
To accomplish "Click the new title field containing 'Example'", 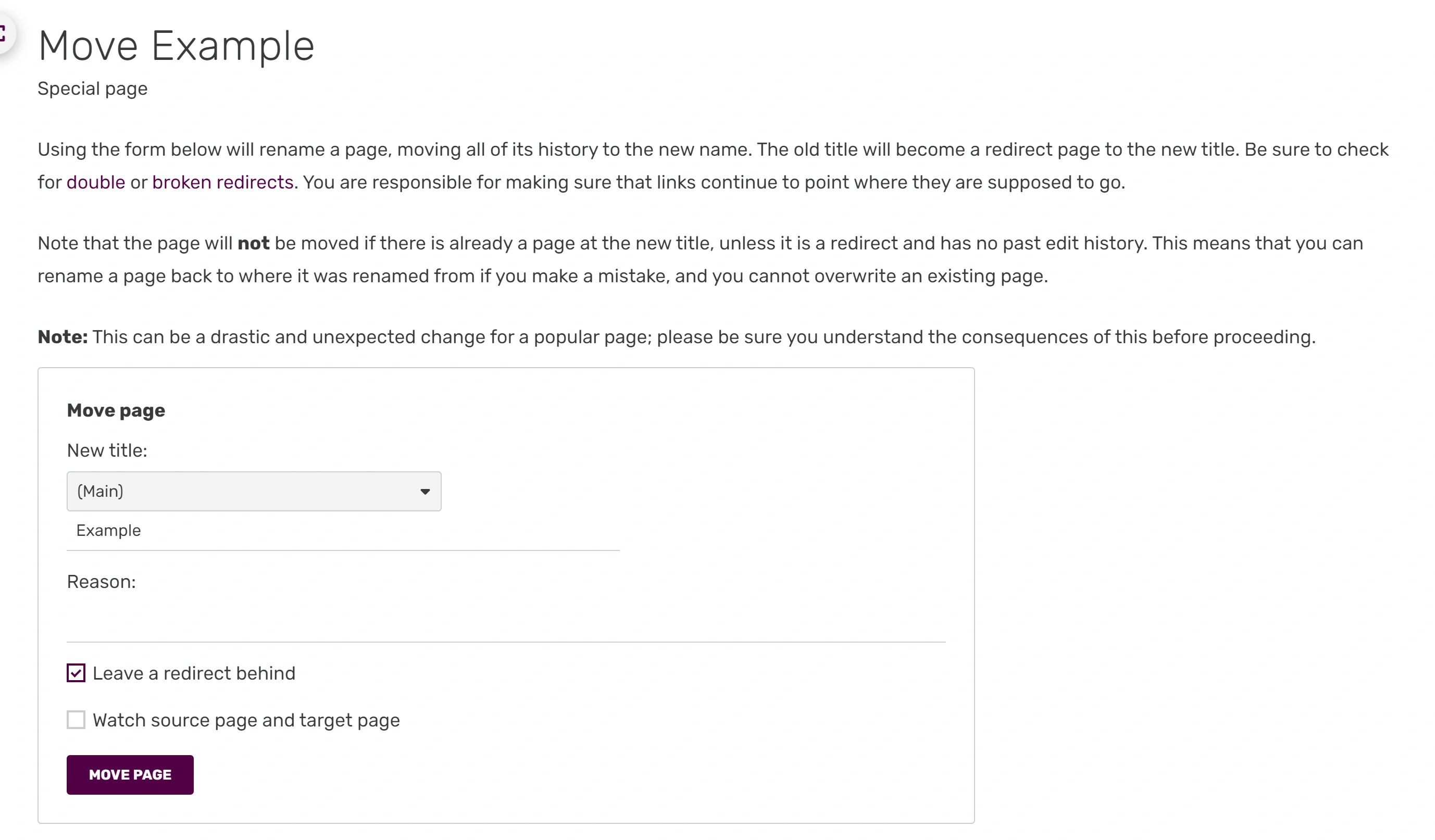I will tap(343, 531).
